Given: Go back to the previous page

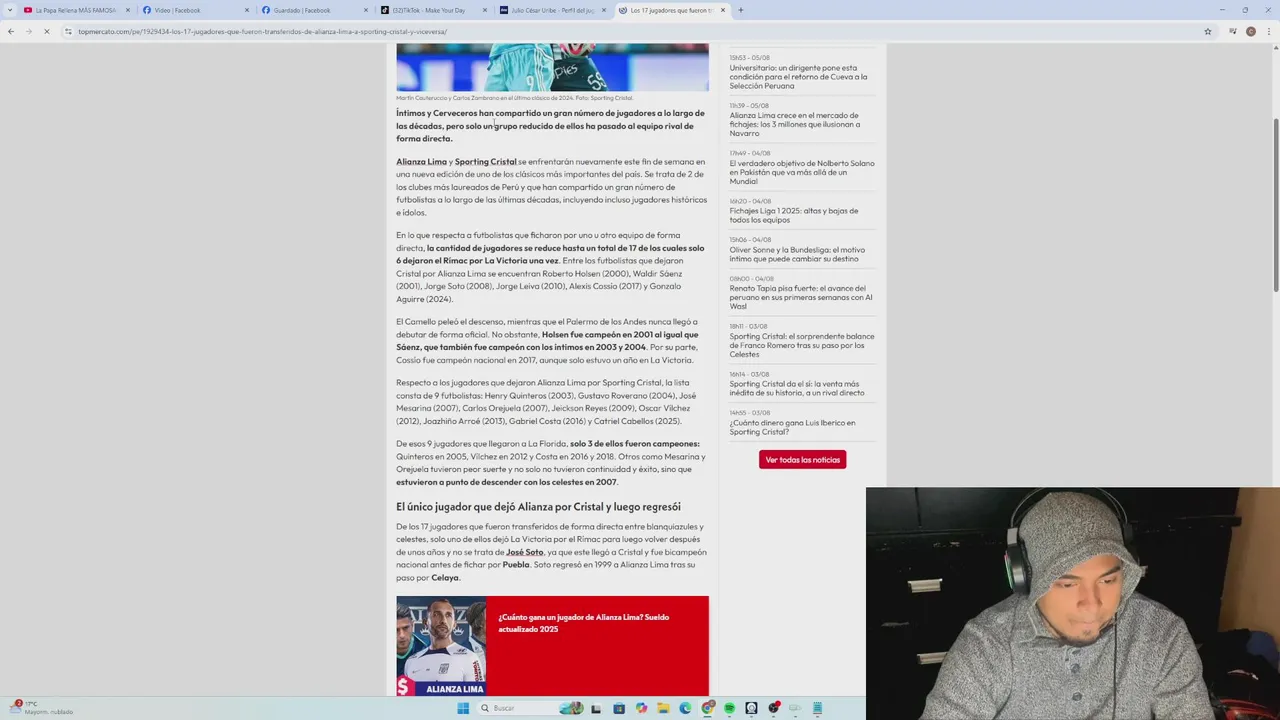Looking at the screenshot, I should 11,31.
